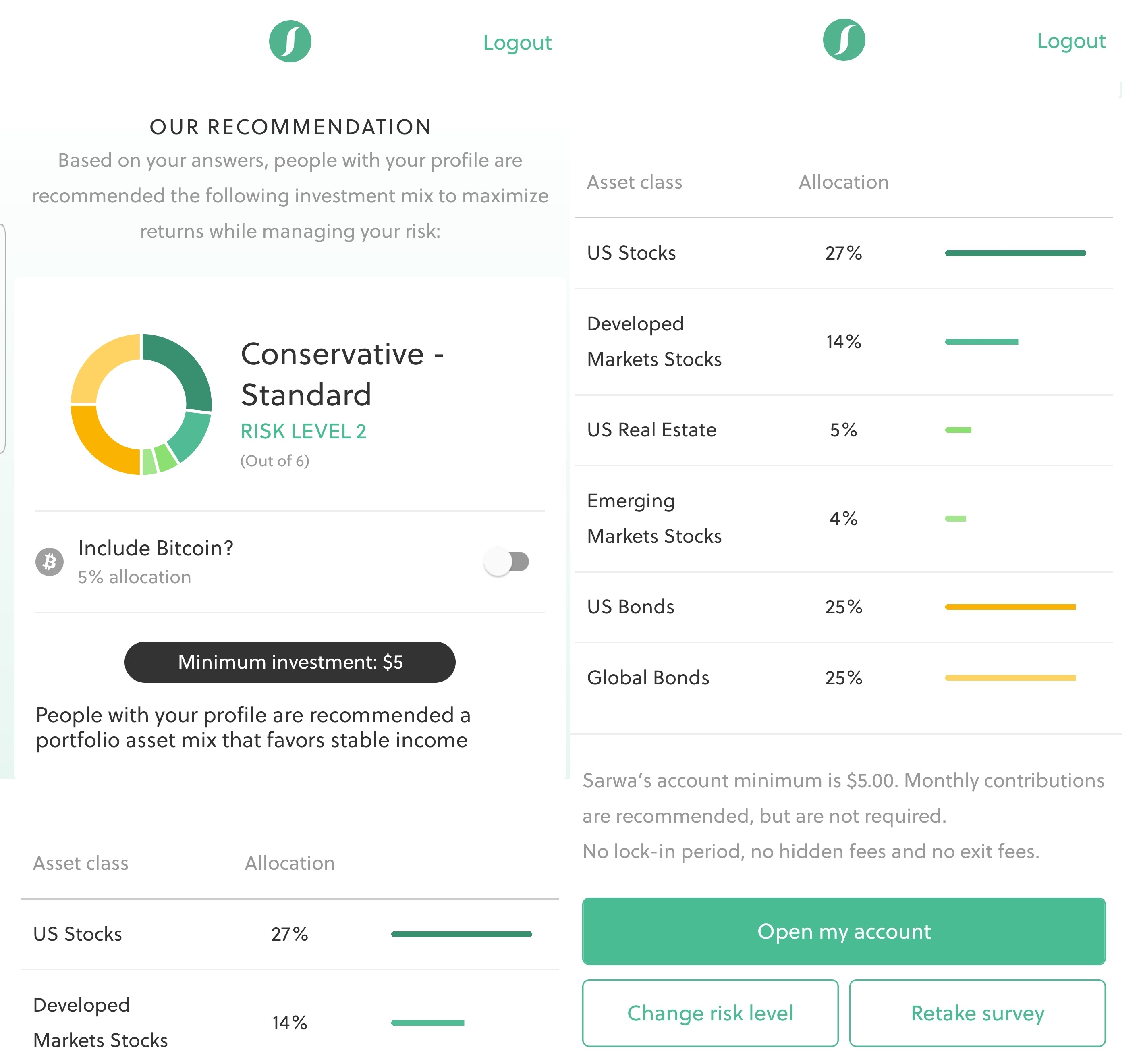
Task: Click the Developed Markets Stocks allocation bar
Action: tap(982, 341)
